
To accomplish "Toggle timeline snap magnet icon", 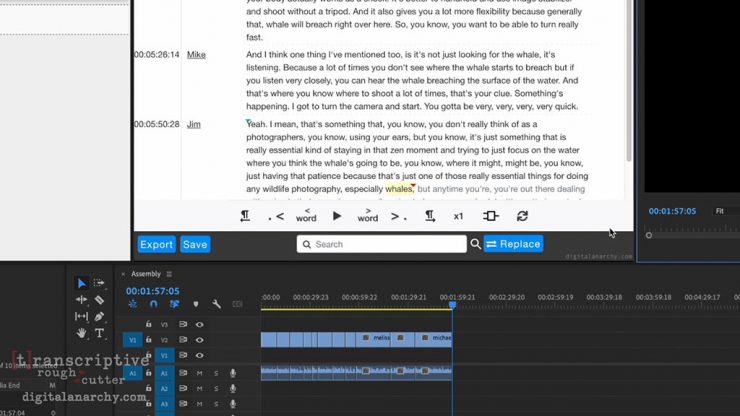I will [153, 304].
